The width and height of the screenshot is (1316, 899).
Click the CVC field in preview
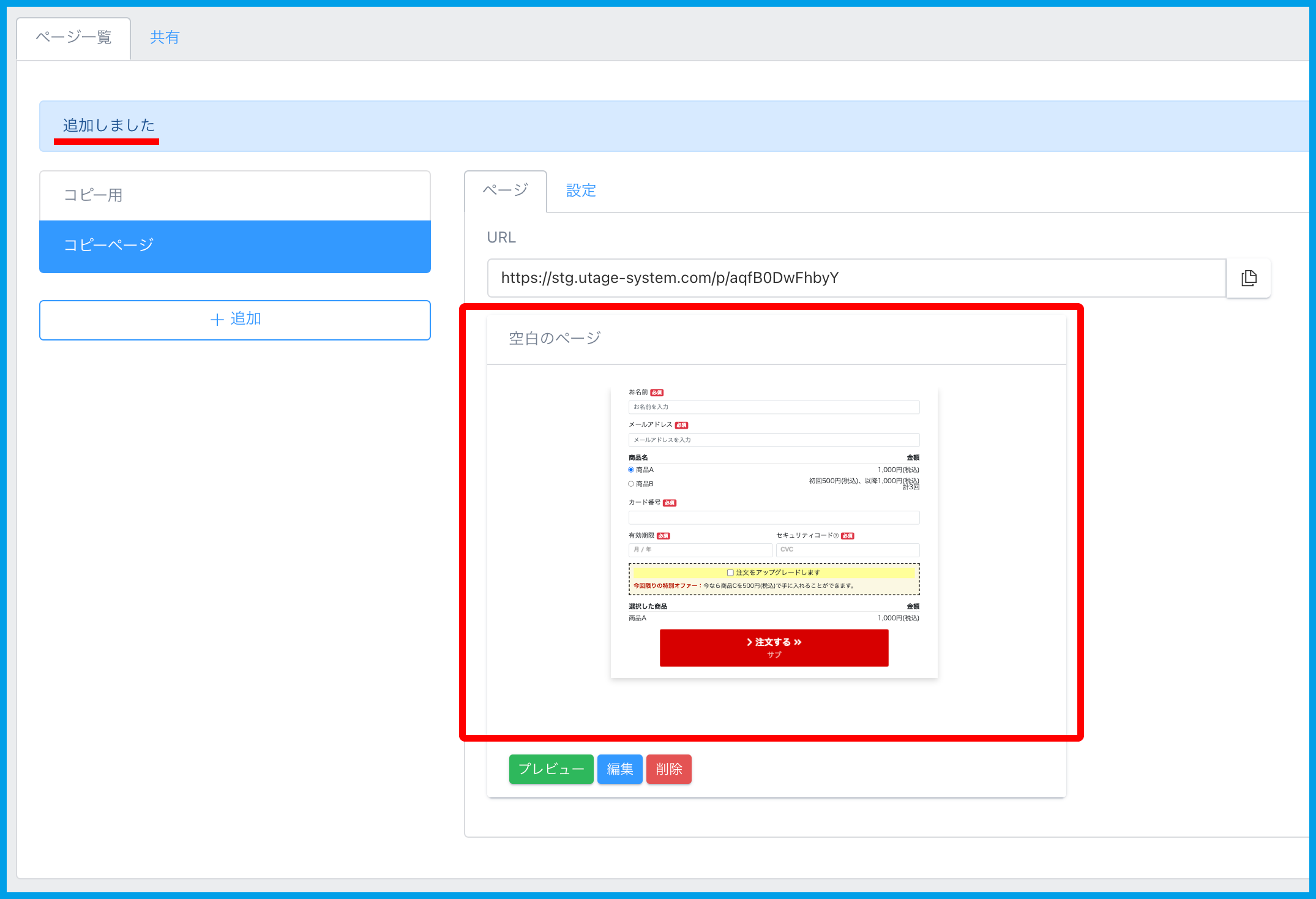coord(847,550)
